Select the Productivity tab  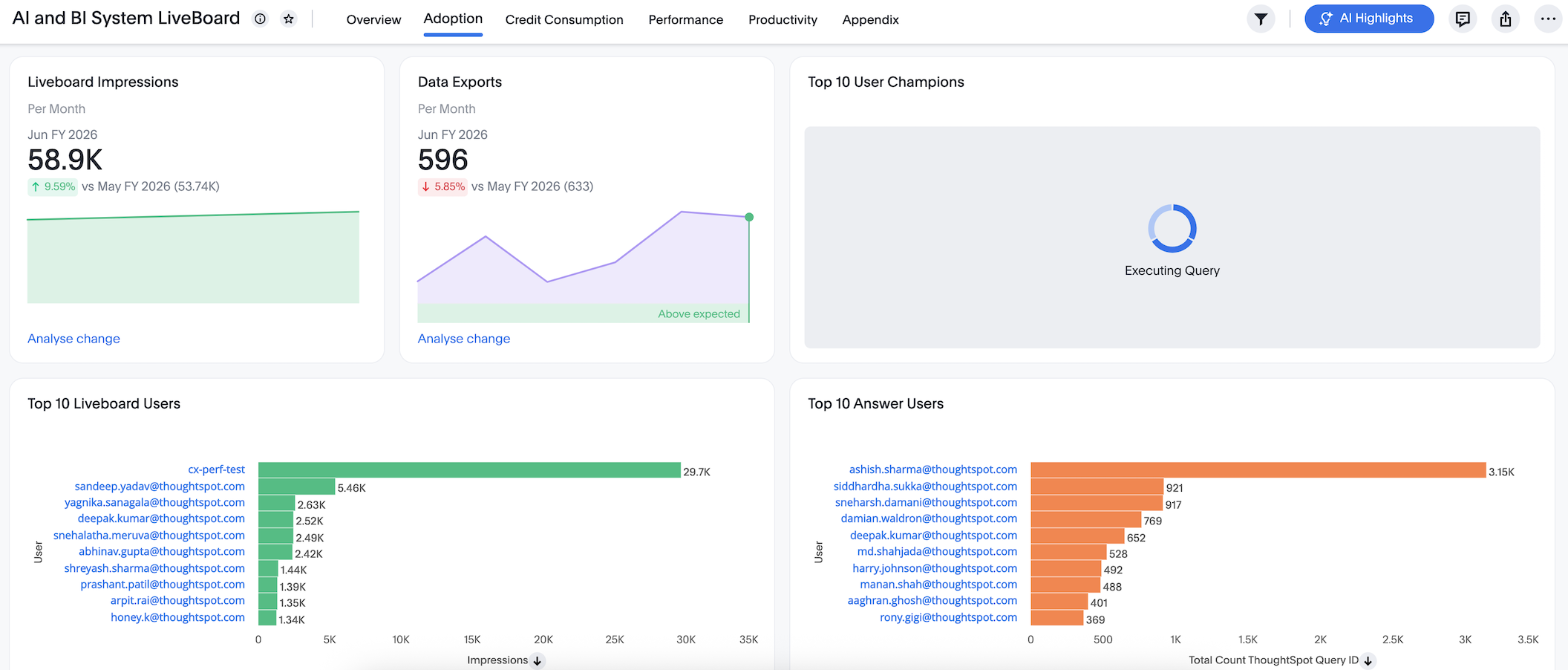click(783, 20)
